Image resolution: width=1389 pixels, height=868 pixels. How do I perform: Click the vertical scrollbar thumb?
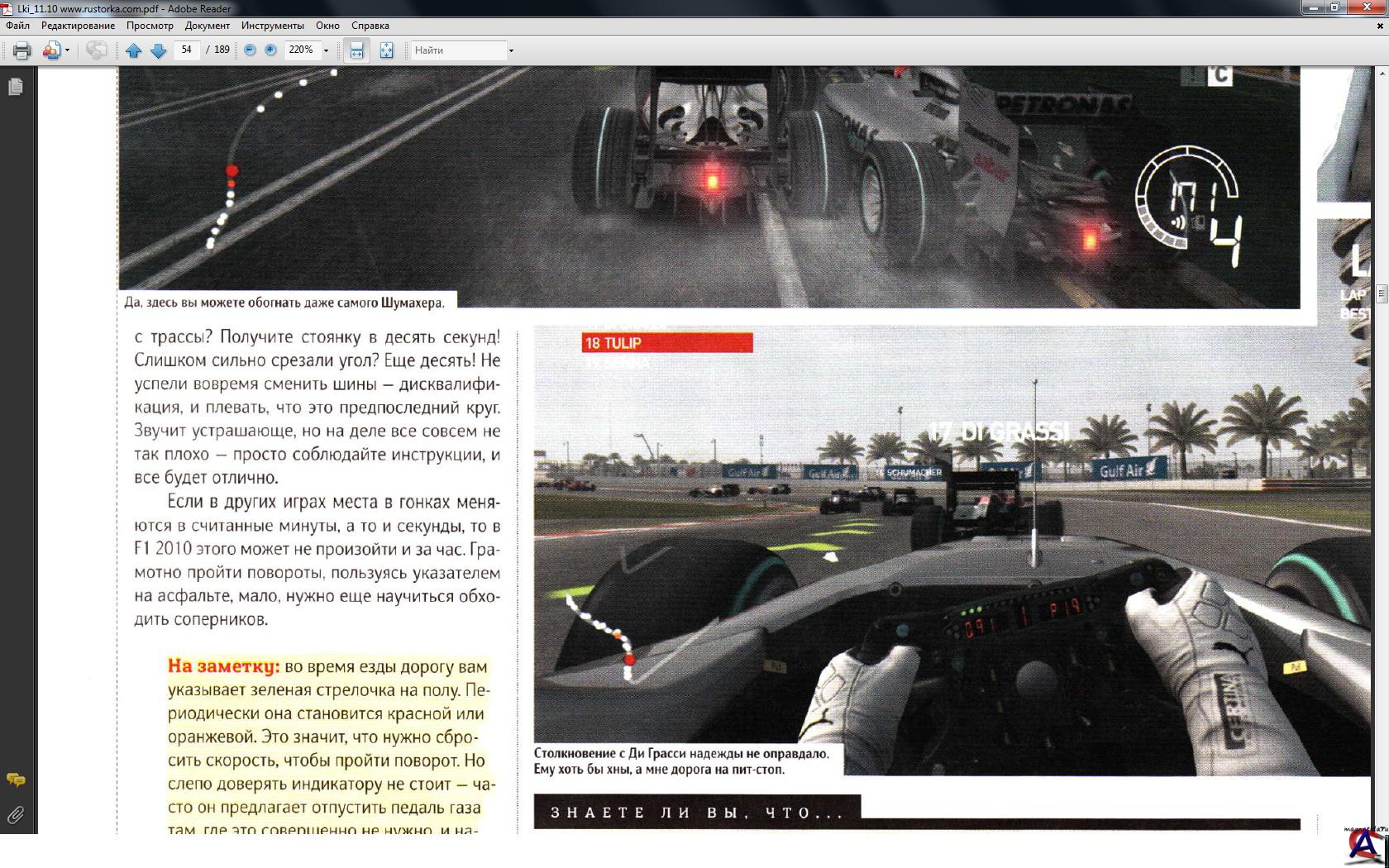[1382, 293]
